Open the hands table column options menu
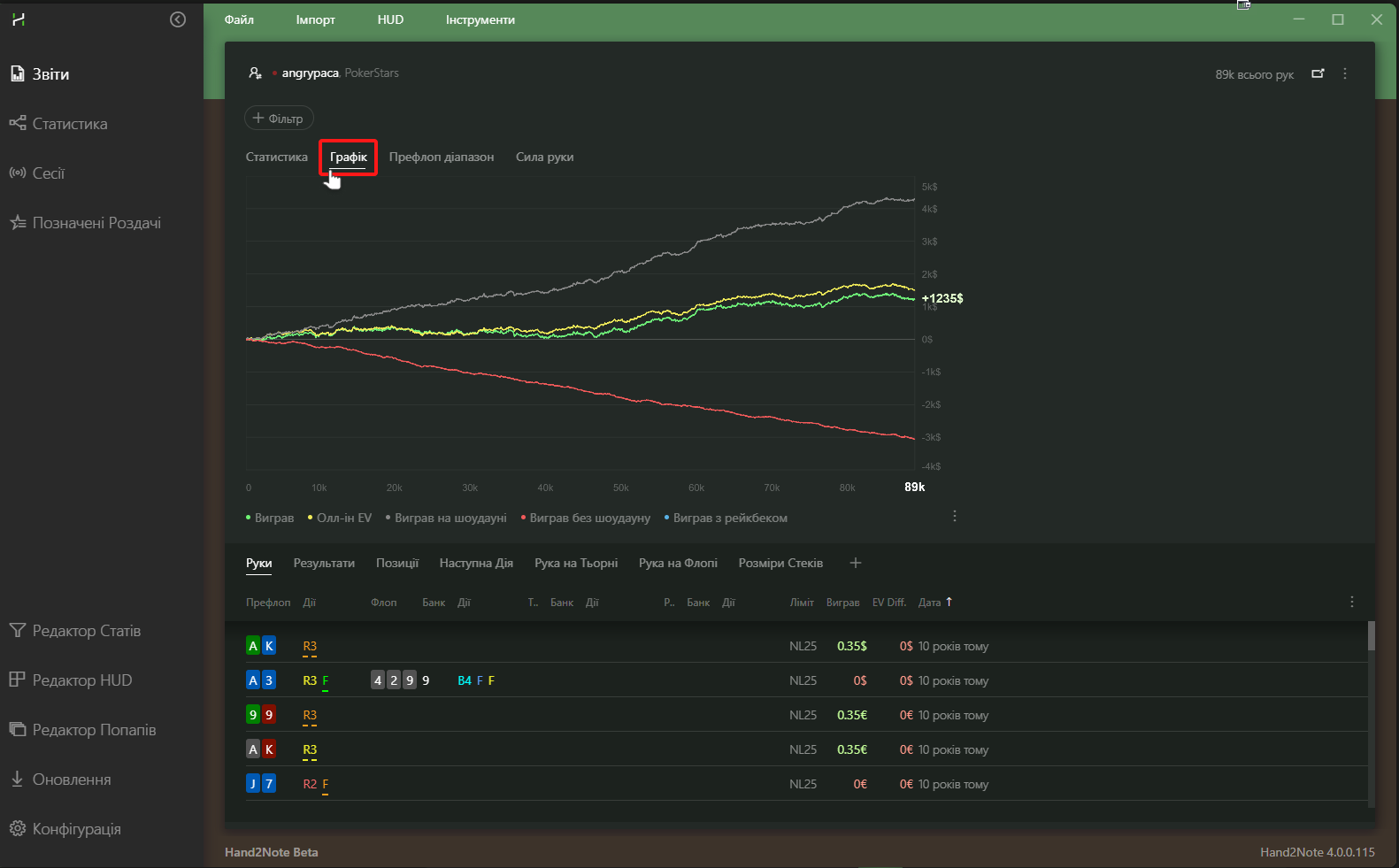Viewport: 1399px width, 868px height. [x=1351, y=602]
